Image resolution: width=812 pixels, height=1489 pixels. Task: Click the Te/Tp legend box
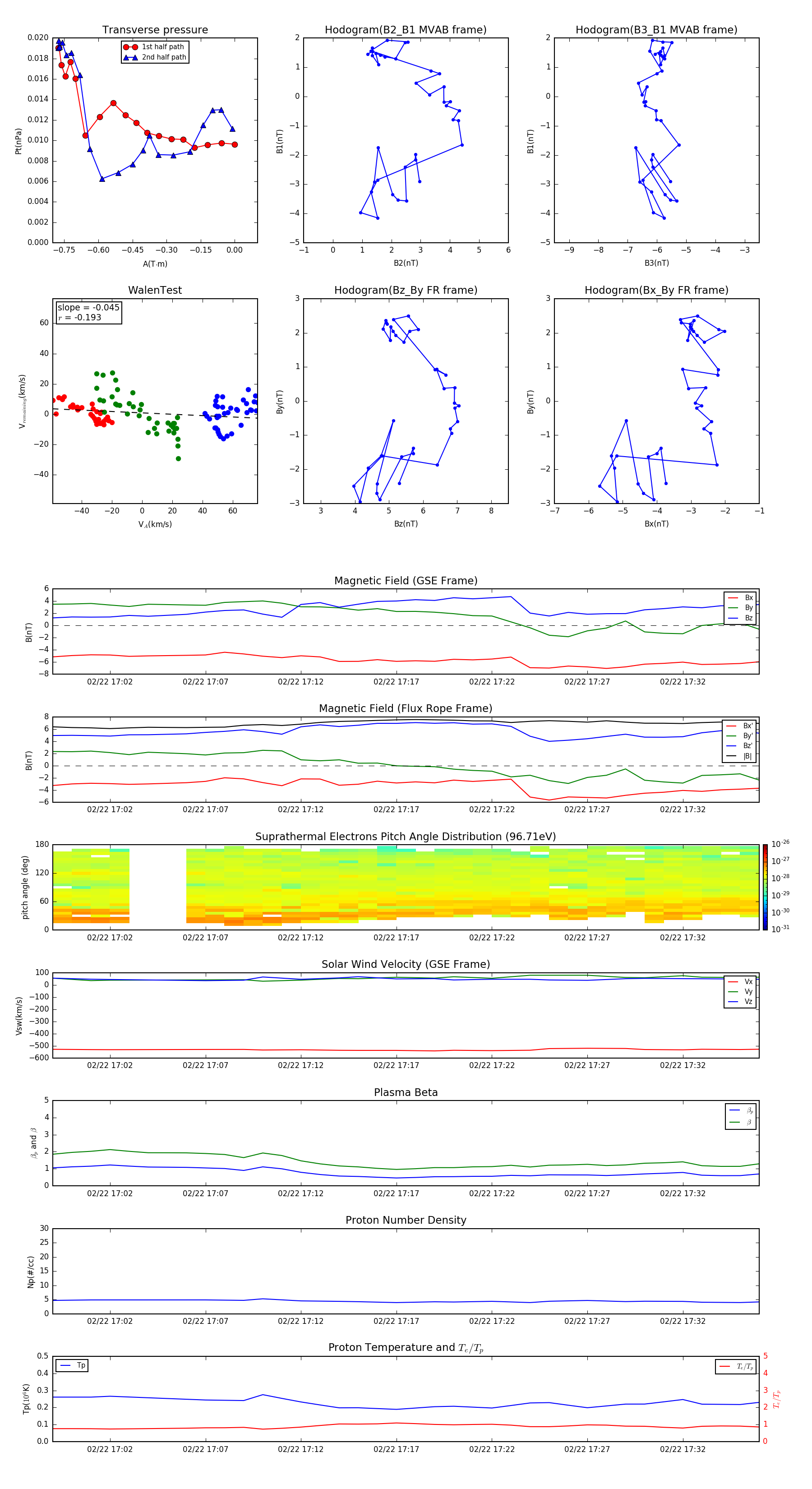coord(736,1366)
